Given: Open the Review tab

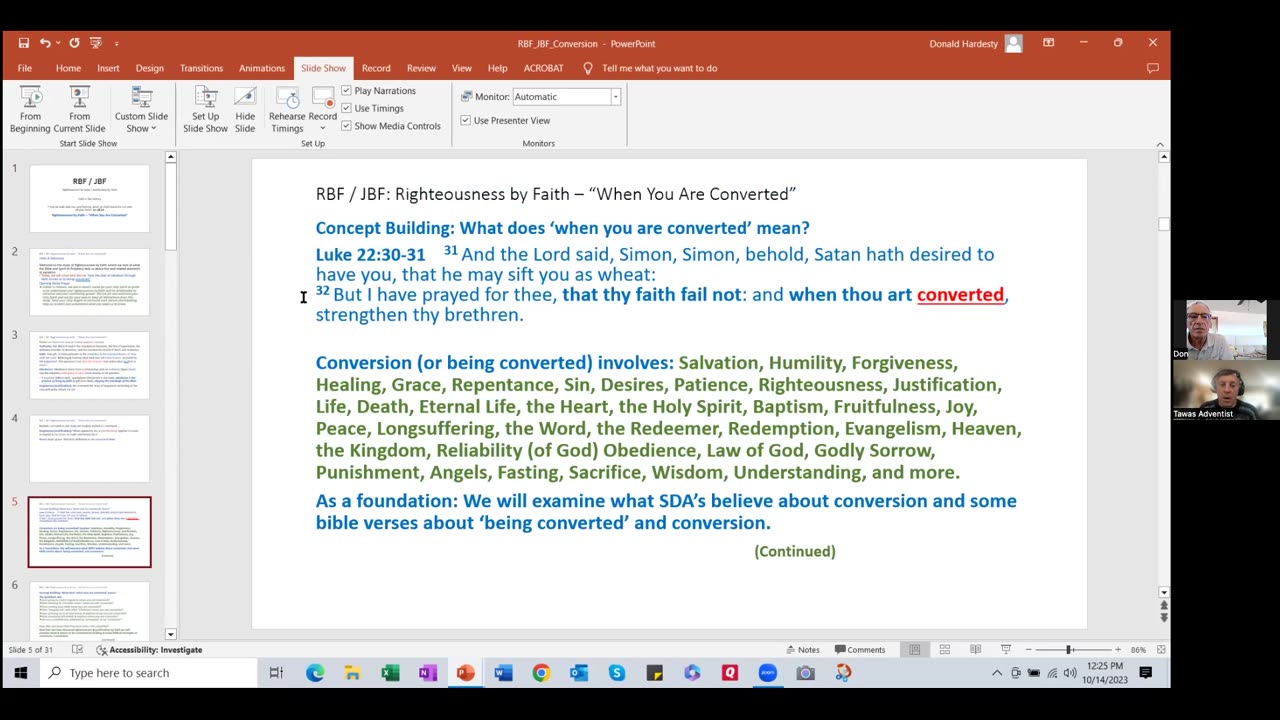Looking at the screenshot, I should click(421, 68).
